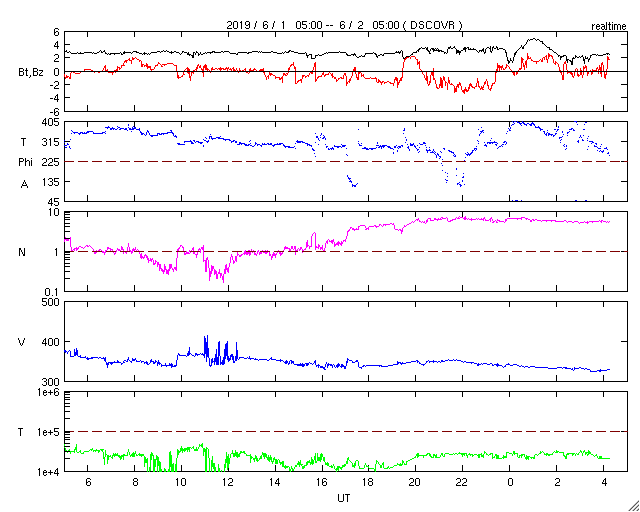Click the '12' hour tick label
This screenshot has height=512, width=640.
(x=228, y=482)
